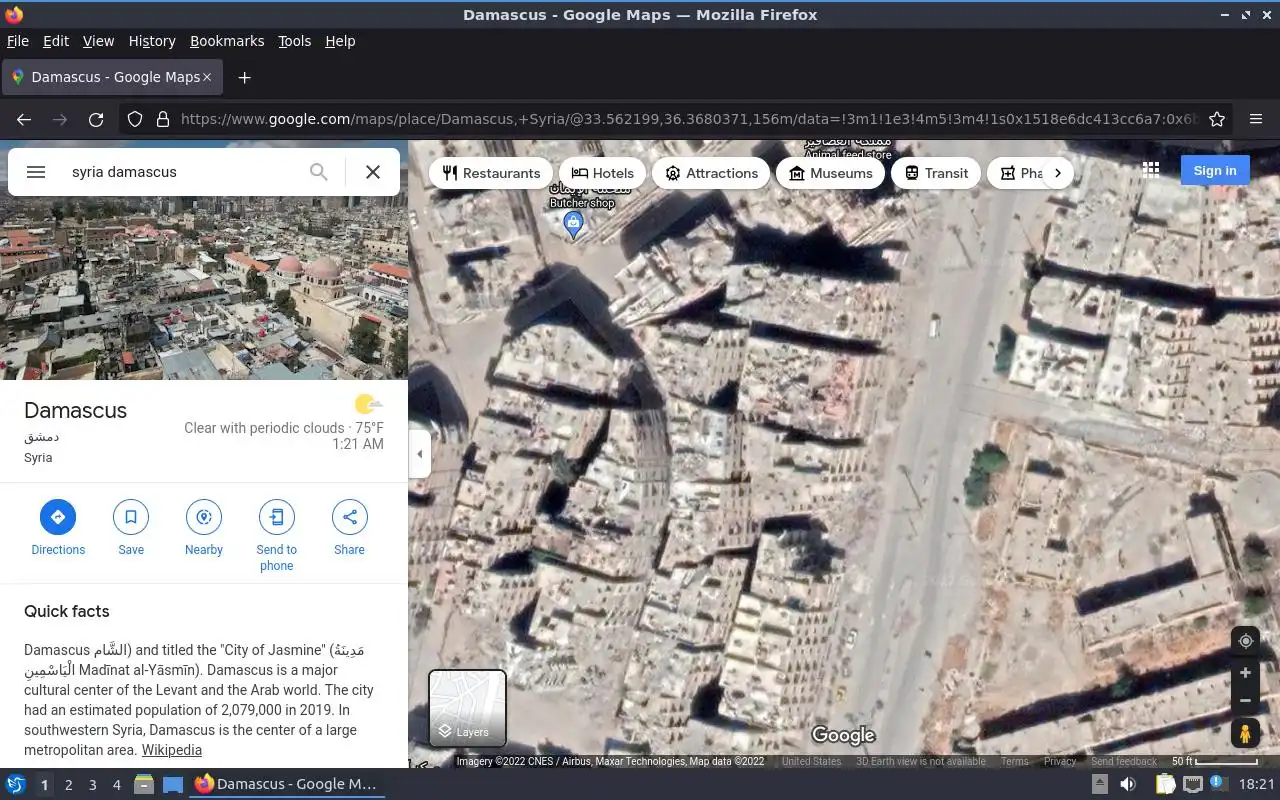The width and height of the screenshot is (1280, 800).
Task: Clear the search with the X icon
Action: pyautogui.click(x=373, y=172)
